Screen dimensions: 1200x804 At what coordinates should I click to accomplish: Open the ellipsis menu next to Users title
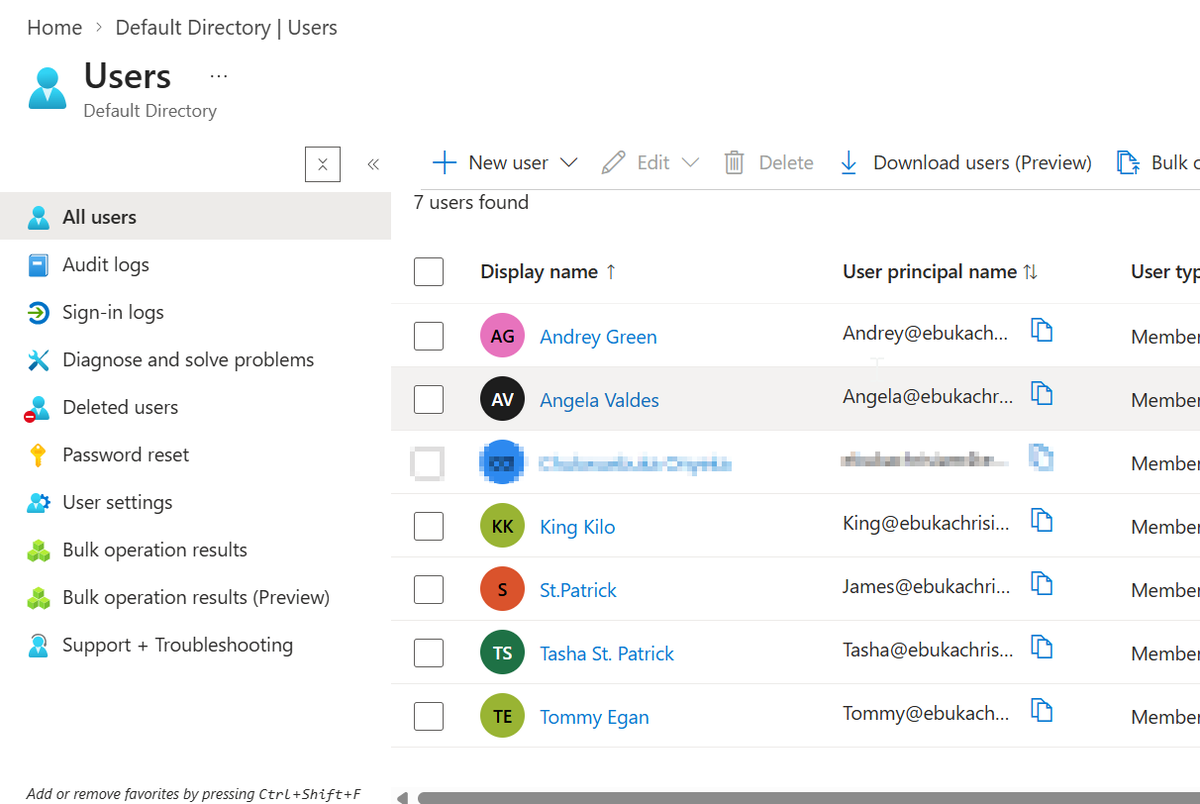point(219,76)
